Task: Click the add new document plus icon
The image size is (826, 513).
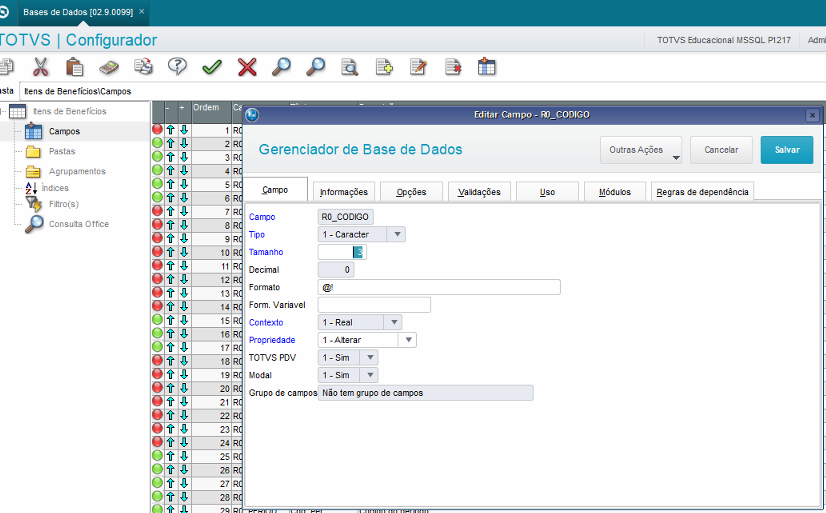Action: (x=384, y=67)
